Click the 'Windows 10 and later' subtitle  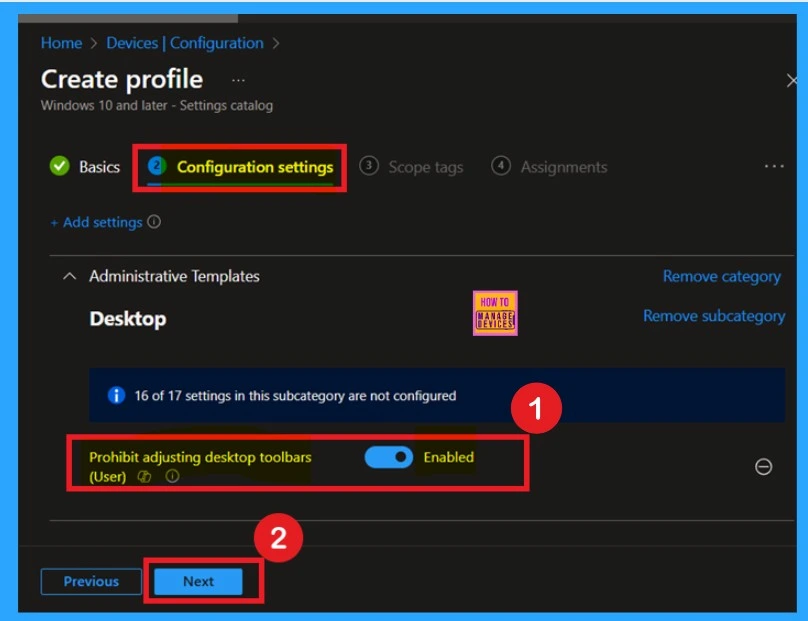pyautogui.click(x=157, y=105)
